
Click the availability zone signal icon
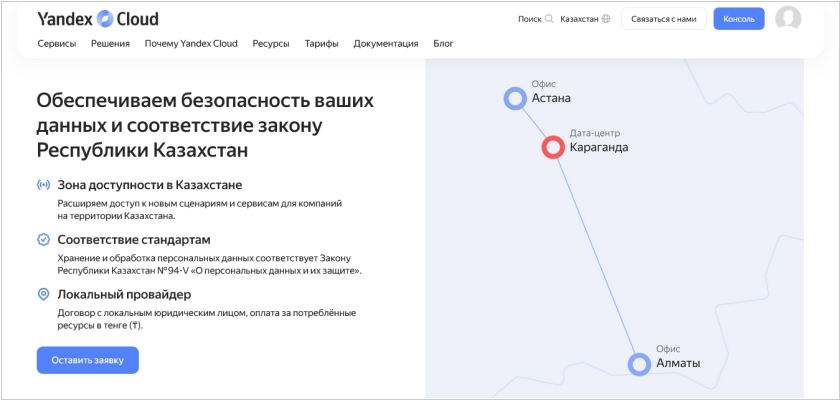click(x=43, y=185)
